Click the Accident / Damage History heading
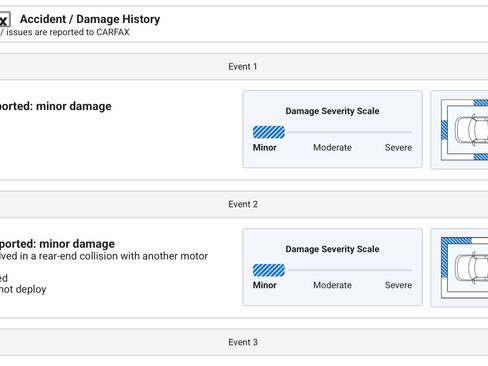488x366 pixels. coord(90,19)
